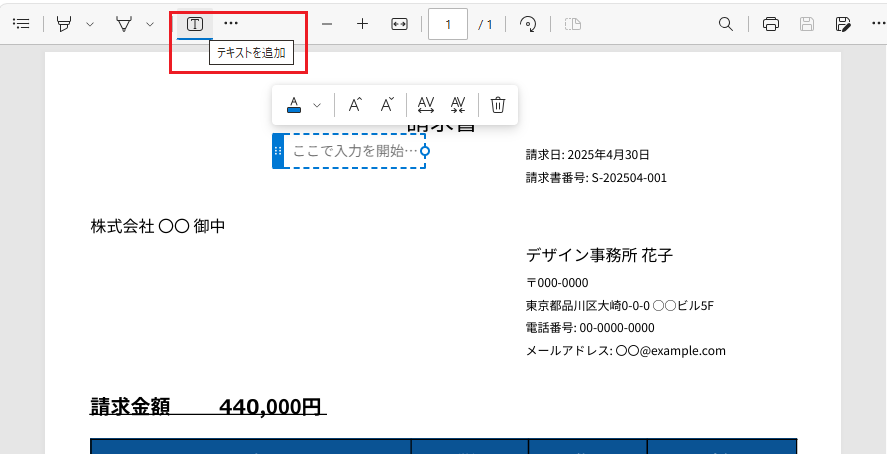The width and height of the screenshot is (887, 454).
Task: Click the email address line with example.com
Action: [626, 351]
